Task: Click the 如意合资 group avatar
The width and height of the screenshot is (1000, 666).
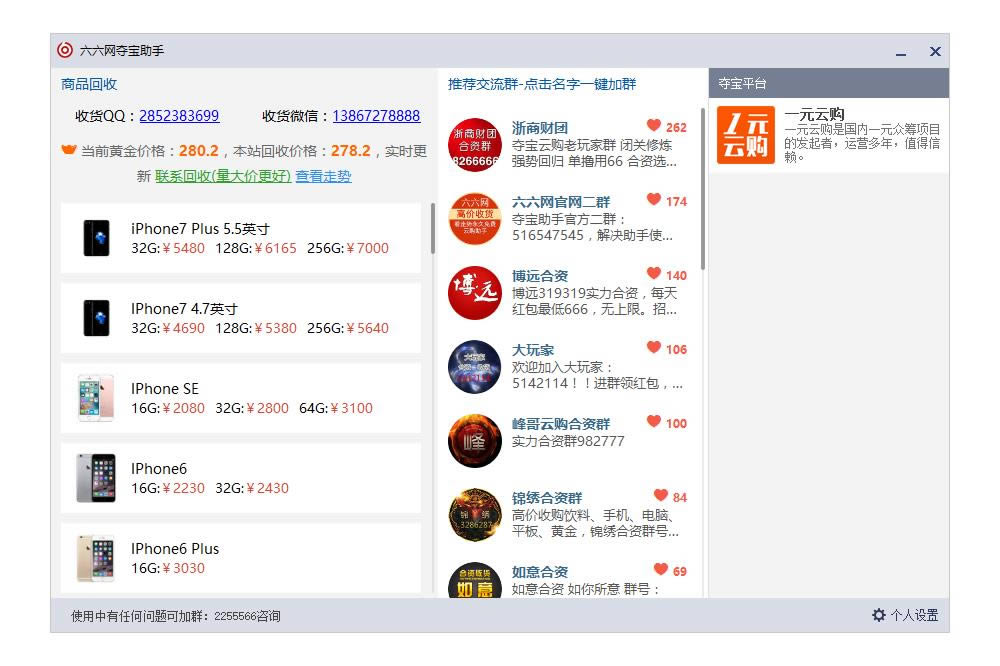Action: (x=474, y=580)
